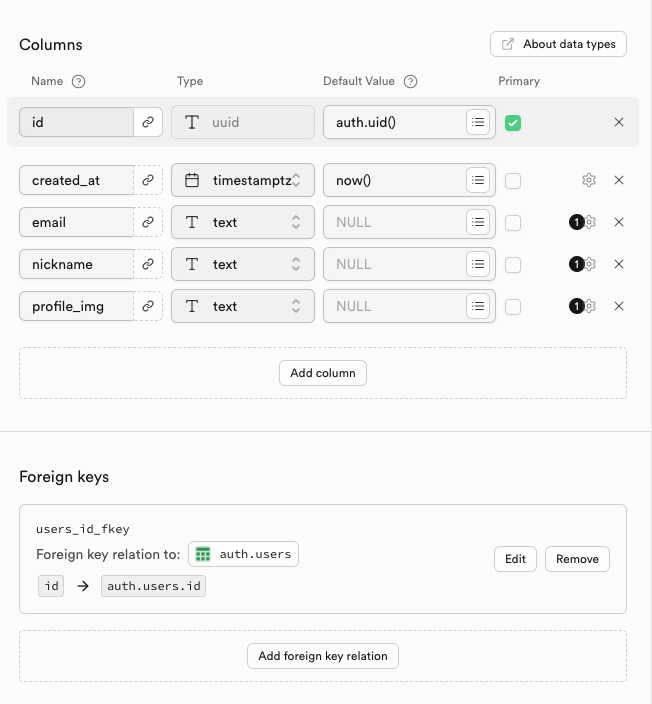Remove the nickname column with X icon
Screen dimensions: 652x704
(619, 264)
